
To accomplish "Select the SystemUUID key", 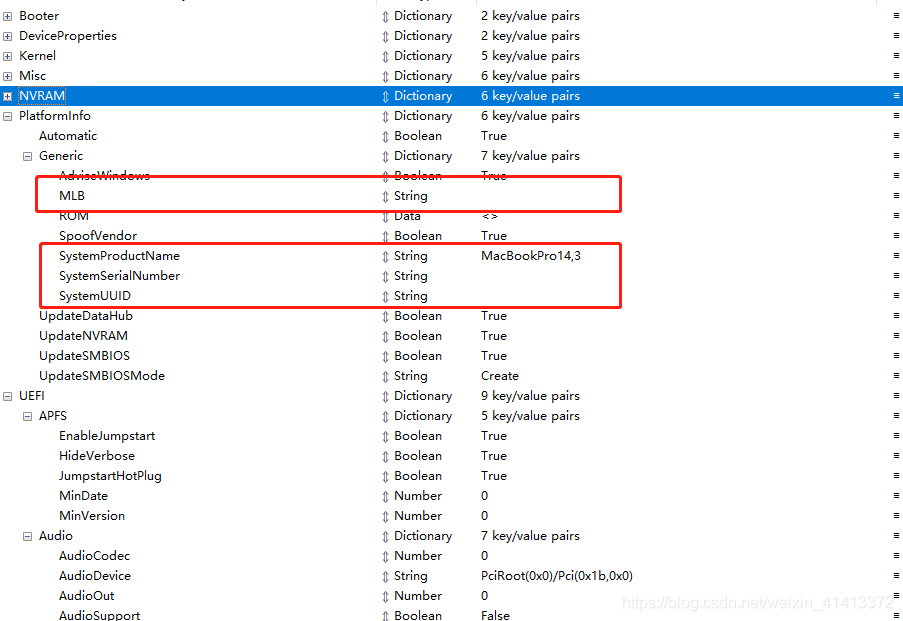I will [95, 296].
